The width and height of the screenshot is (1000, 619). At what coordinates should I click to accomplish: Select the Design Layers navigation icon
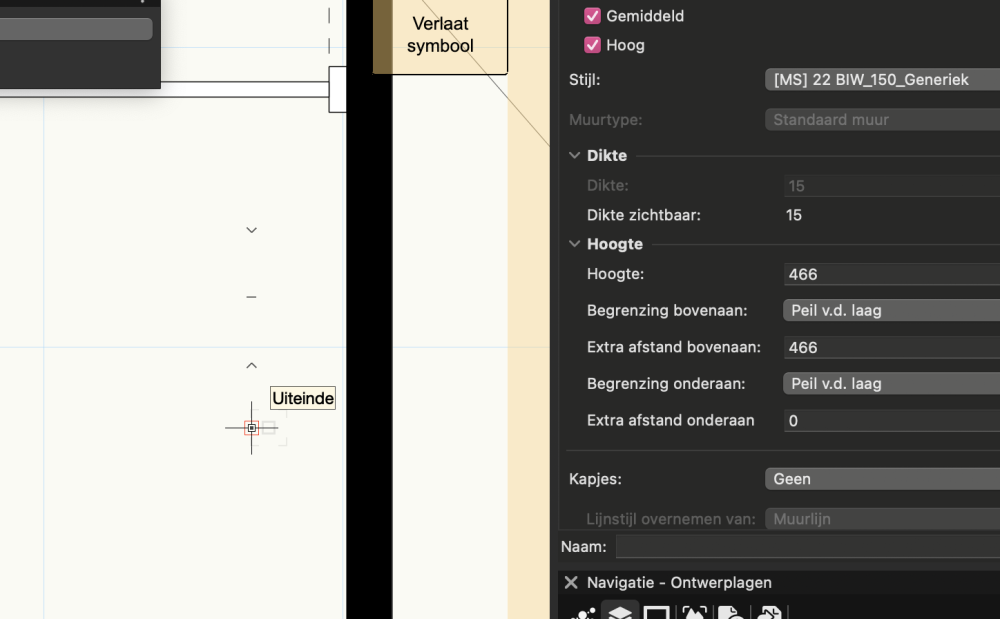620,612
